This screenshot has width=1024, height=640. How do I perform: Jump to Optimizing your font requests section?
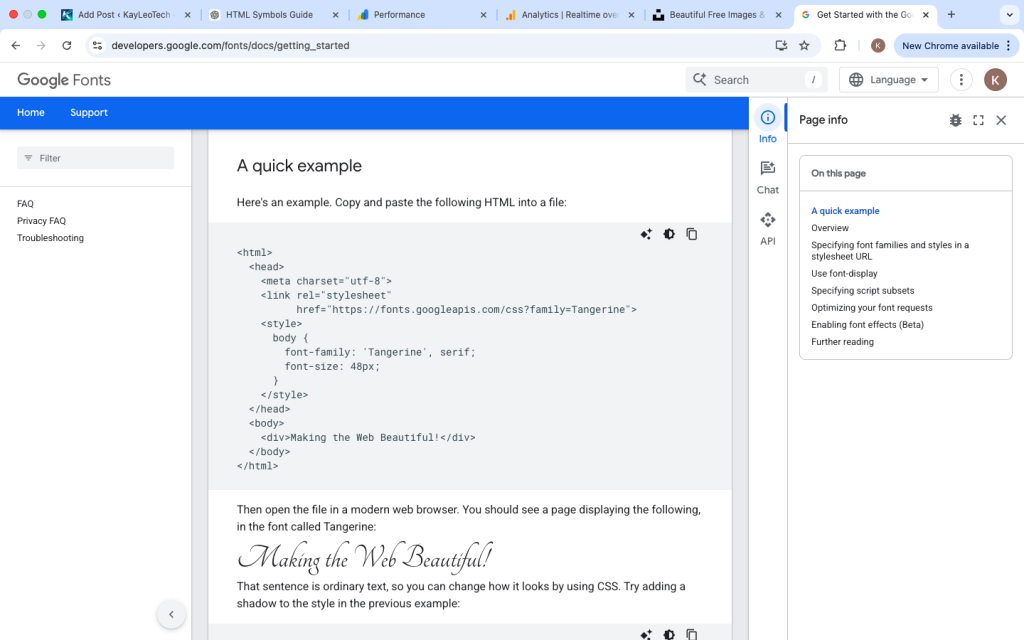(872, 308)
